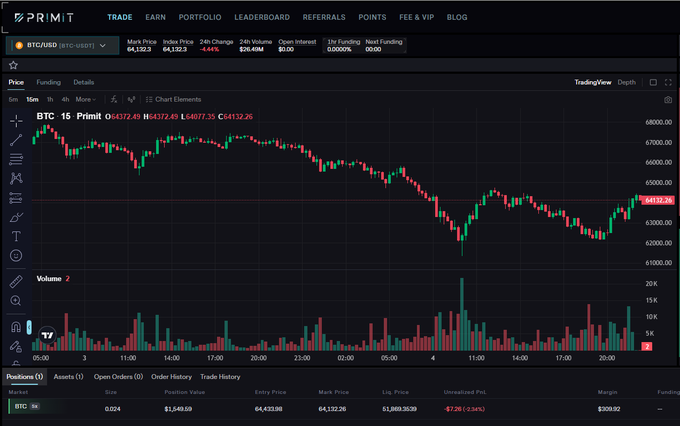680x426 pixels.
Task: Switch to Depth chart view
Action: 627,82
